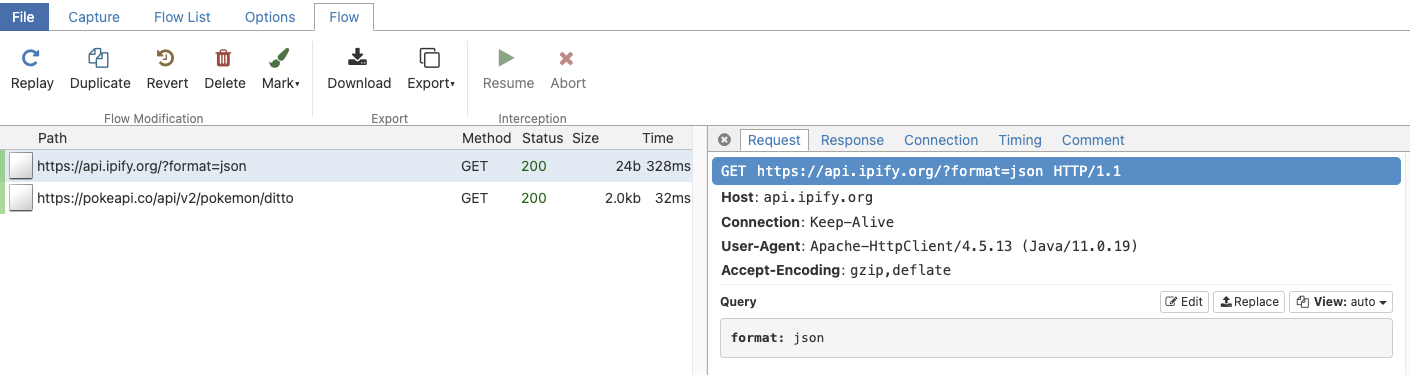Switch to the Capture tab
The width and height of the screenshot is (1410, 375).
(x=94, y=17)
